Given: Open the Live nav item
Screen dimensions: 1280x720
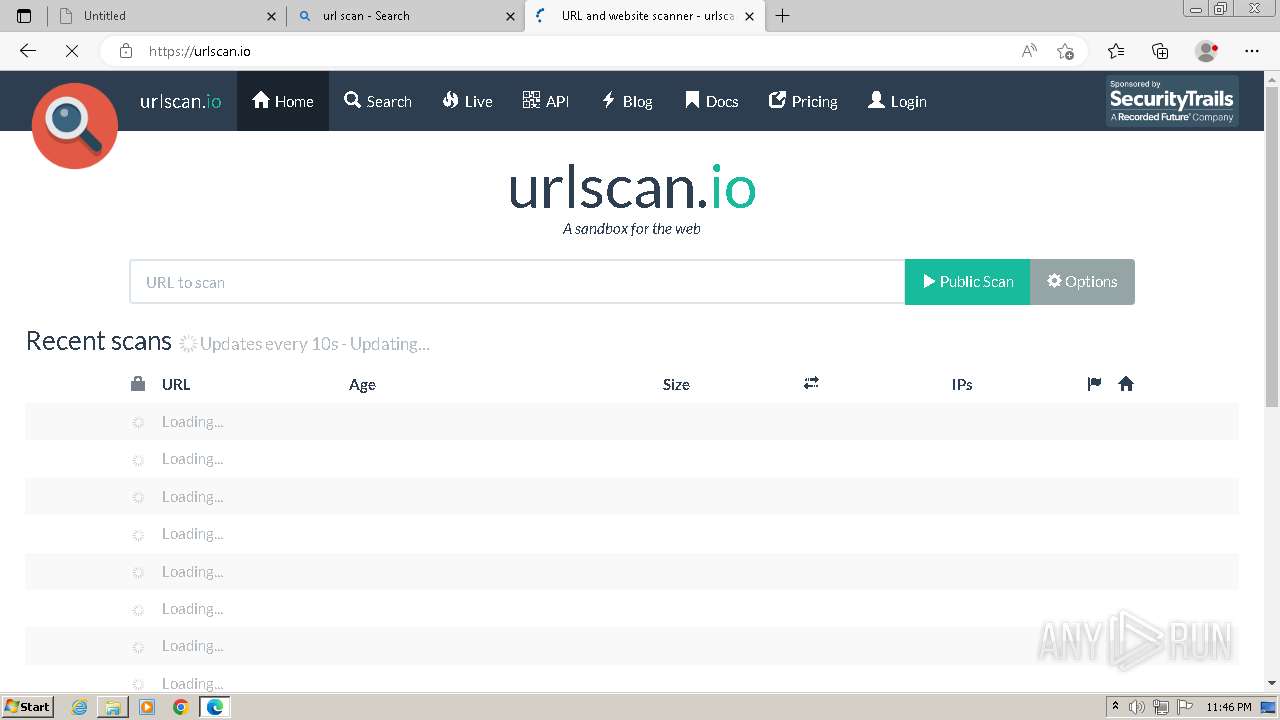Looking at the screenshot, I should 467,101.
